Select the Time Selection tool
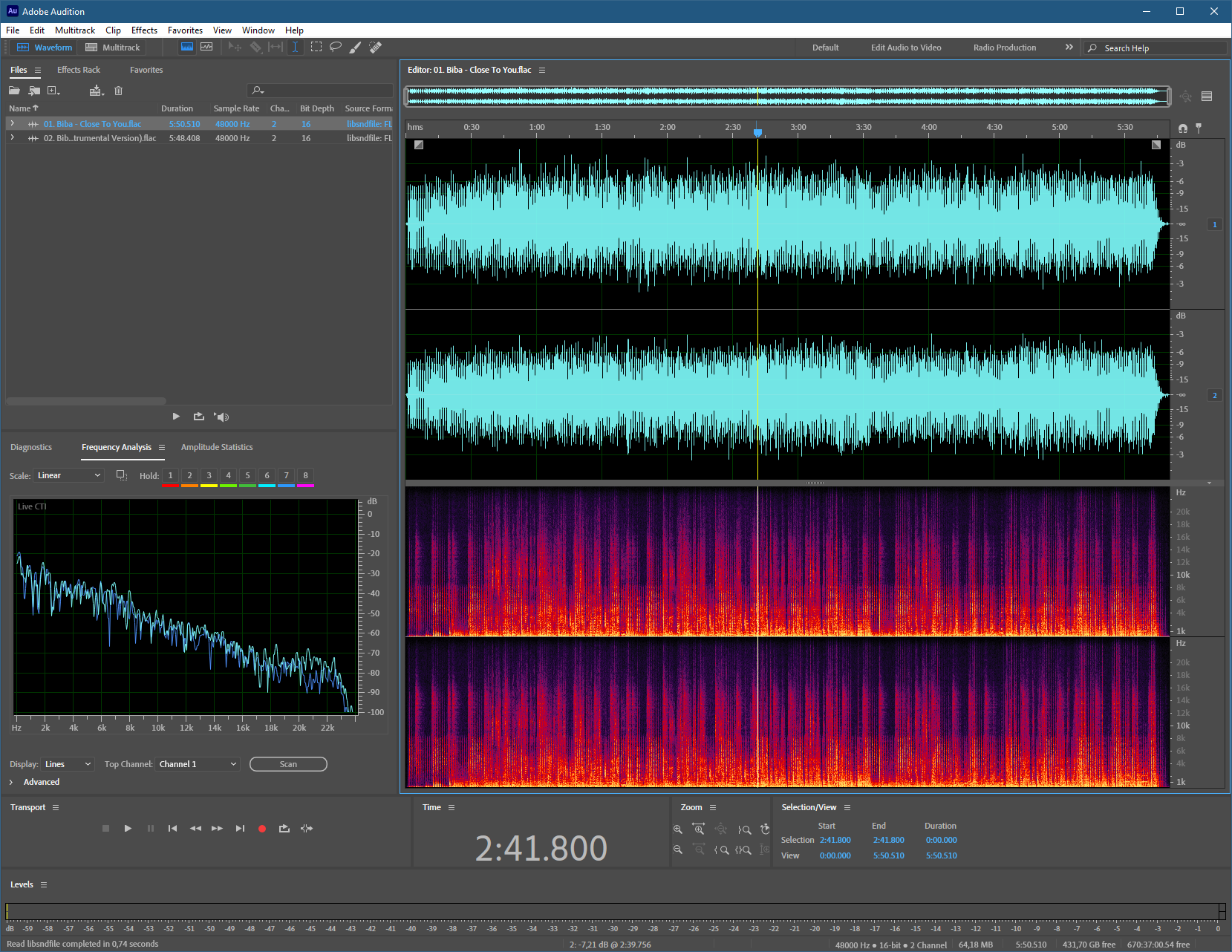Screen dimensions: 1232x952 point(295,47)
